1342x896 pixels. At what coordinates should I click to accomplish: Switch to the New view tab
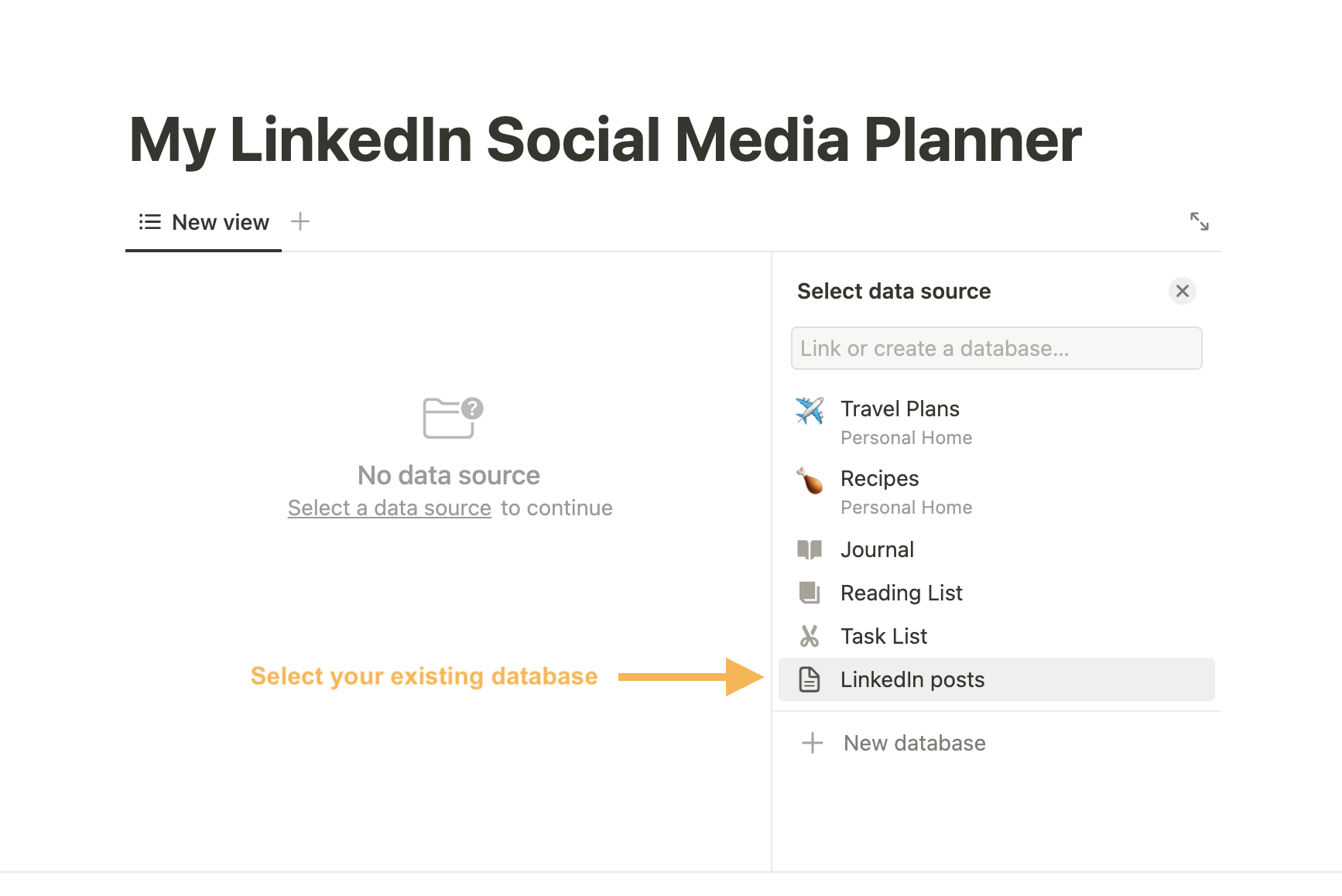coord(204,223)
